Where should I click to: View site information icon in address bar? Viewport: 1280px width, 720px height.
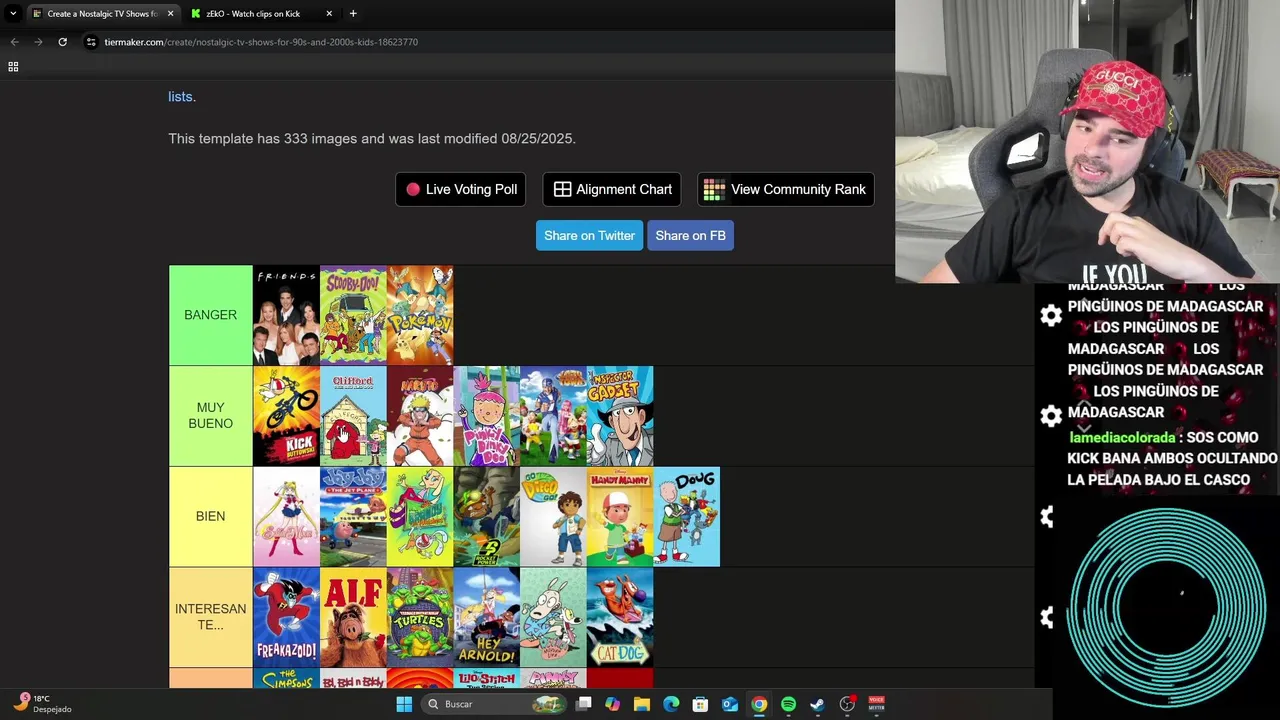[x=91, y=42]
